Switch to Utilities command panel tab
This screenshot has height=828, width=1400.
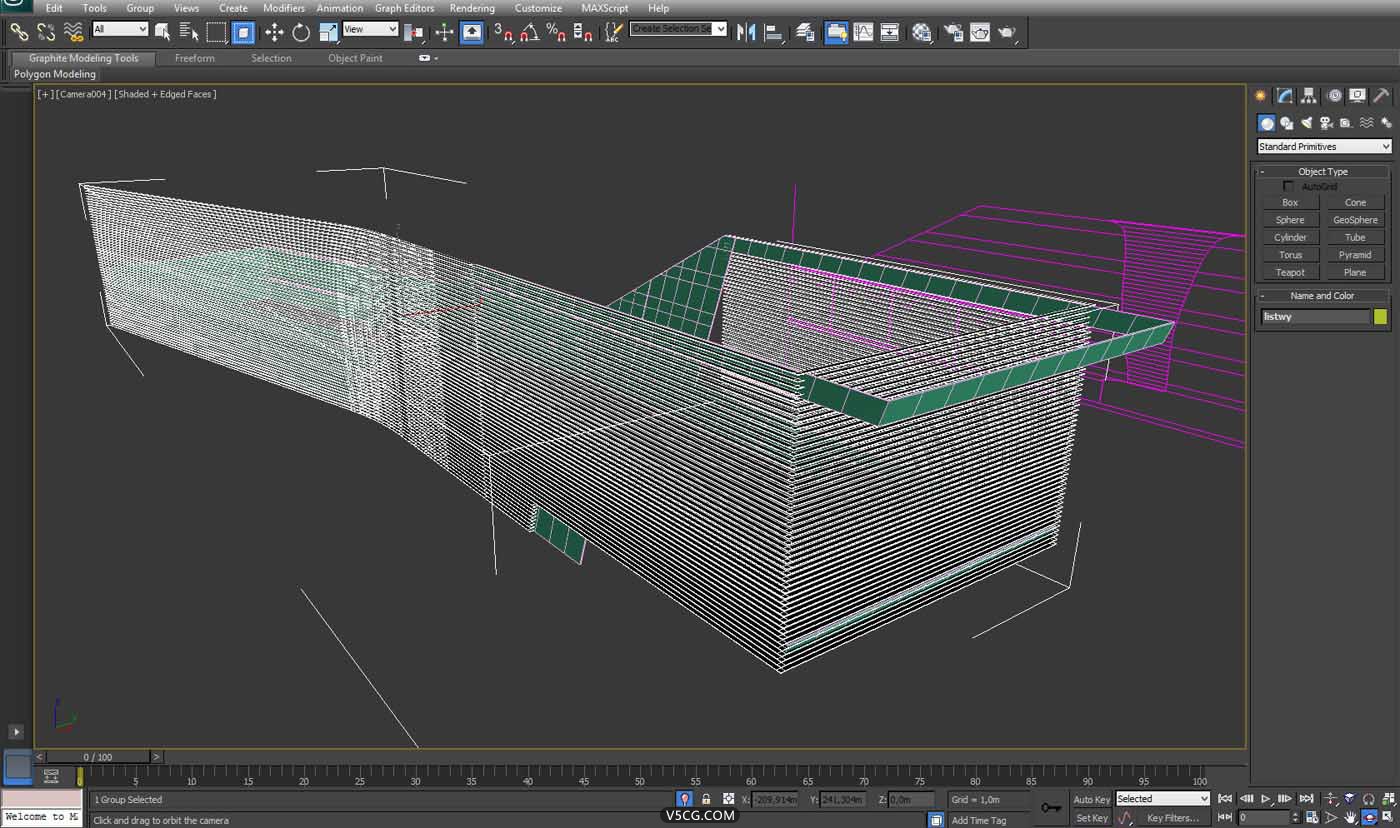coord(1381,96)
